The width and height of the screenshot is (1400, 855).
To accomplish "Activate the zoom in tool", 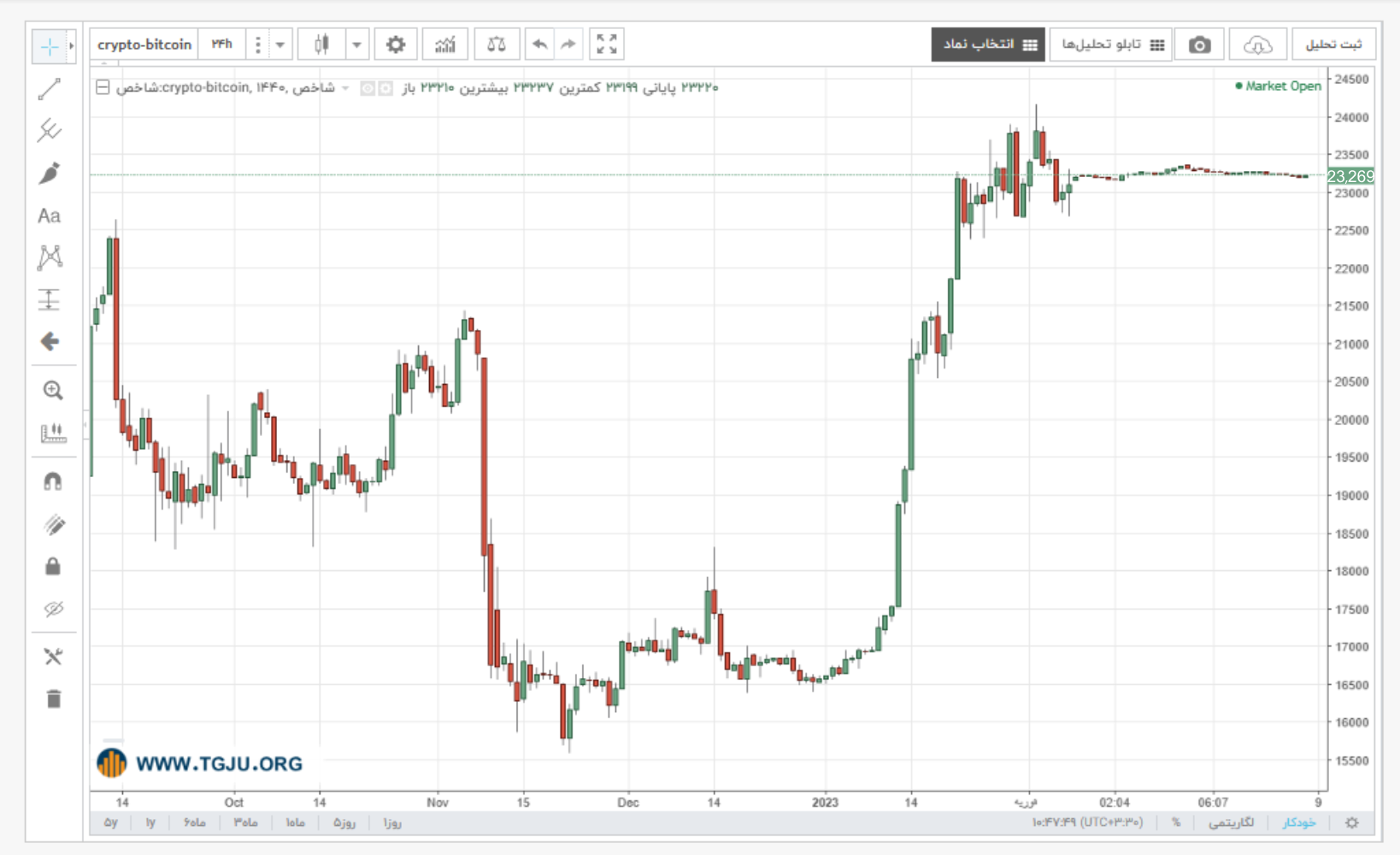I will click(53, 391).
